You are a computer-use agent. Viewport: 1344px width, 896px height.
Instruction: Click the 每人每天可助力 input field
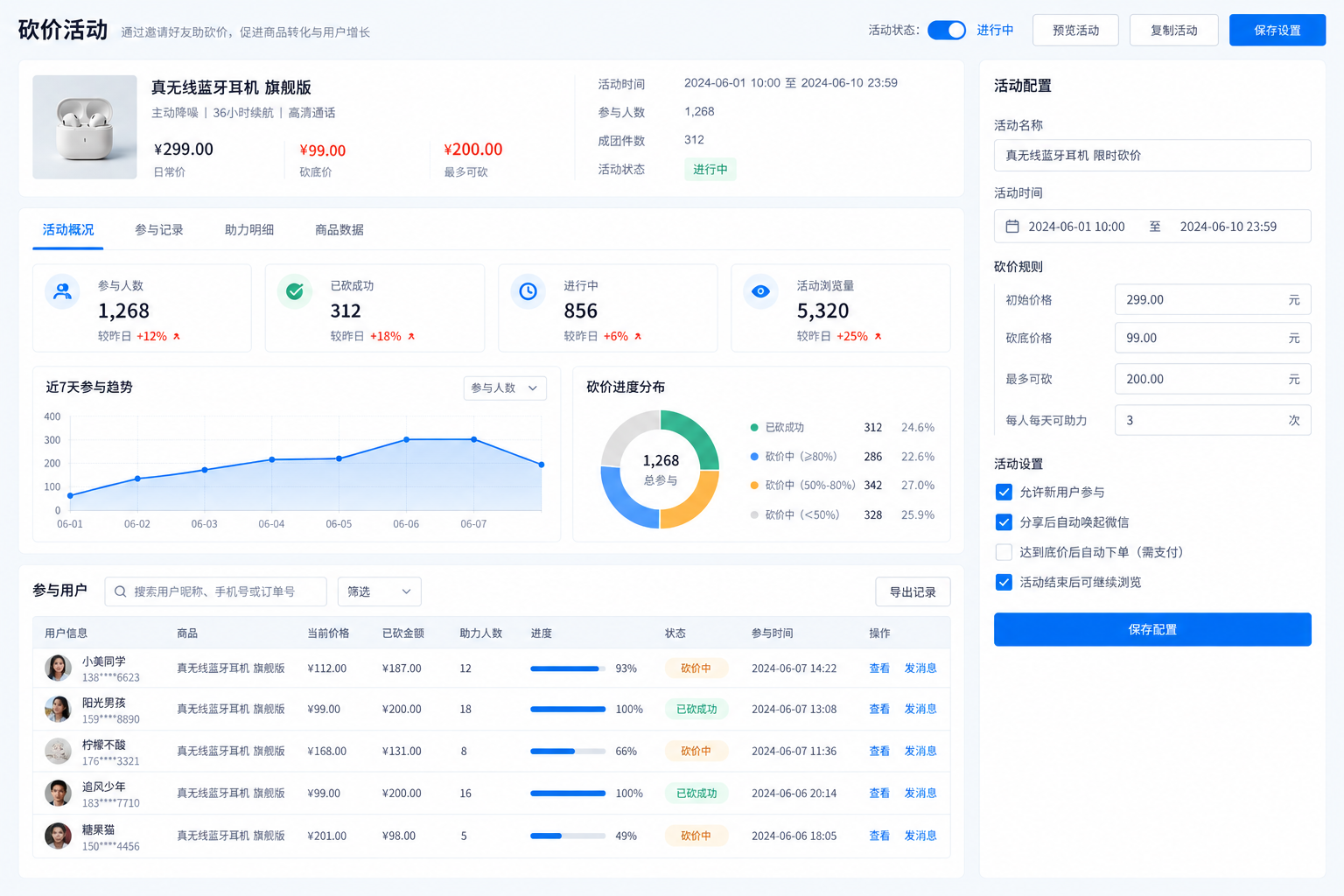[x=1213, y=420]
